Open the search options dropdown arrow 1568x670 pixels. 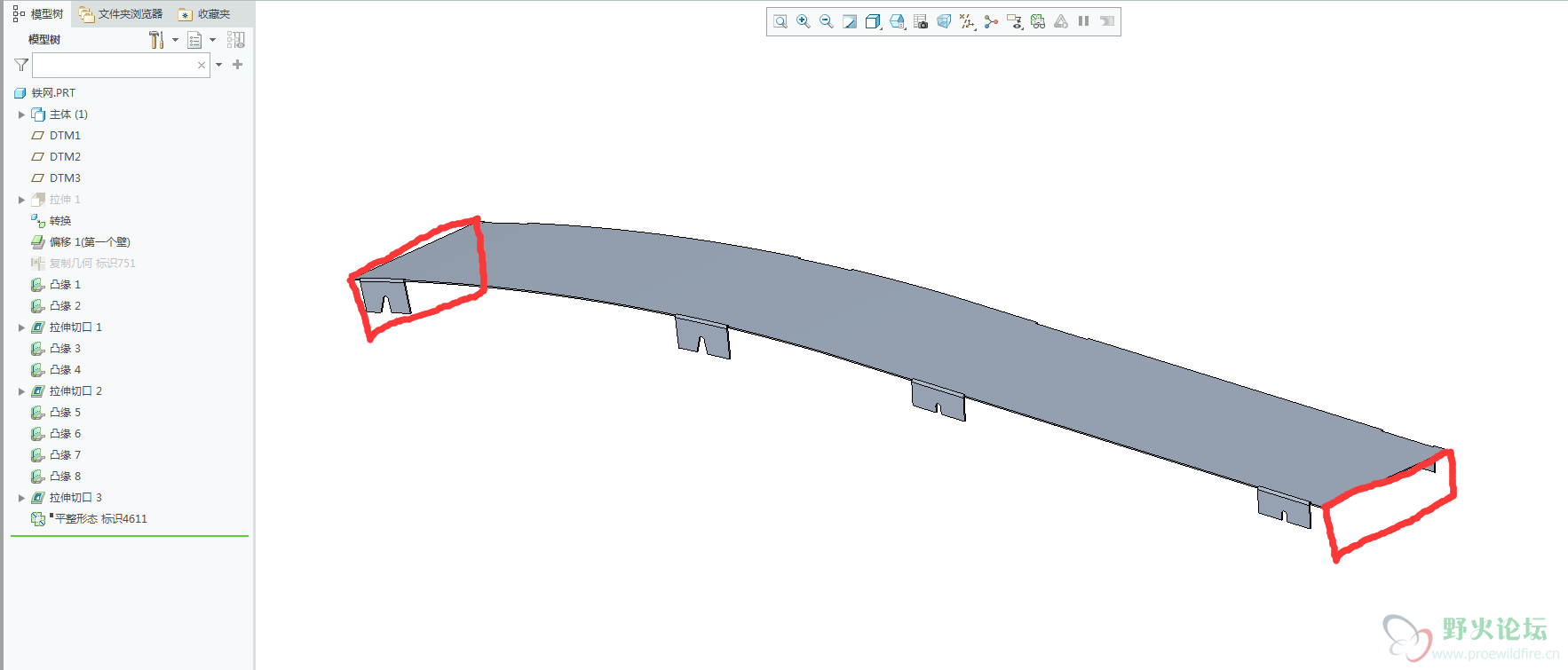[219, 65]
